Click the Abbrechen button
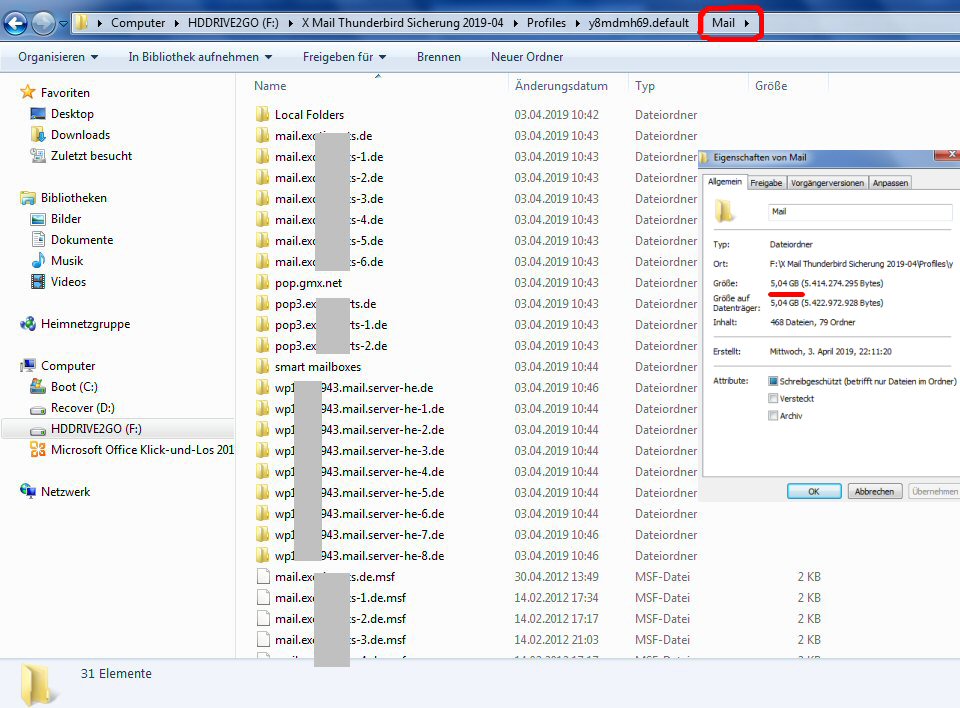This screenshot has width=960, height=708. point(875,491)
